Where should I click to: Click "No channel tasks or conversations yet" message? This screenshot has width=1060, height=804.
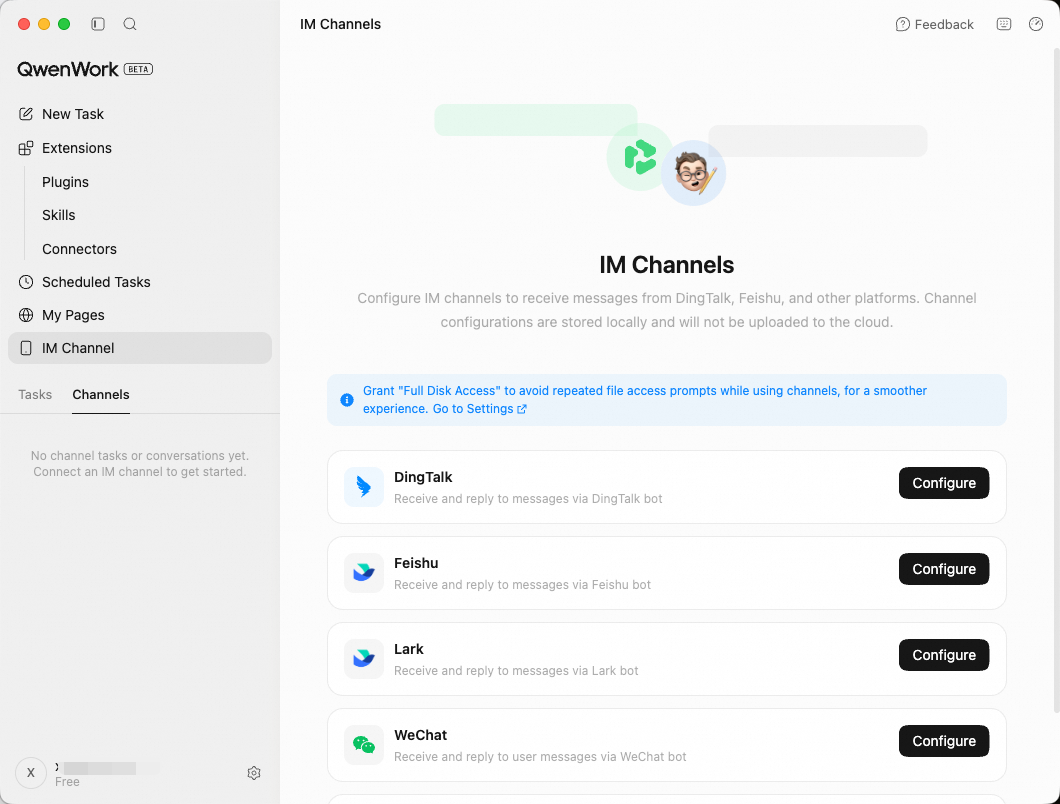click(140, 456)
